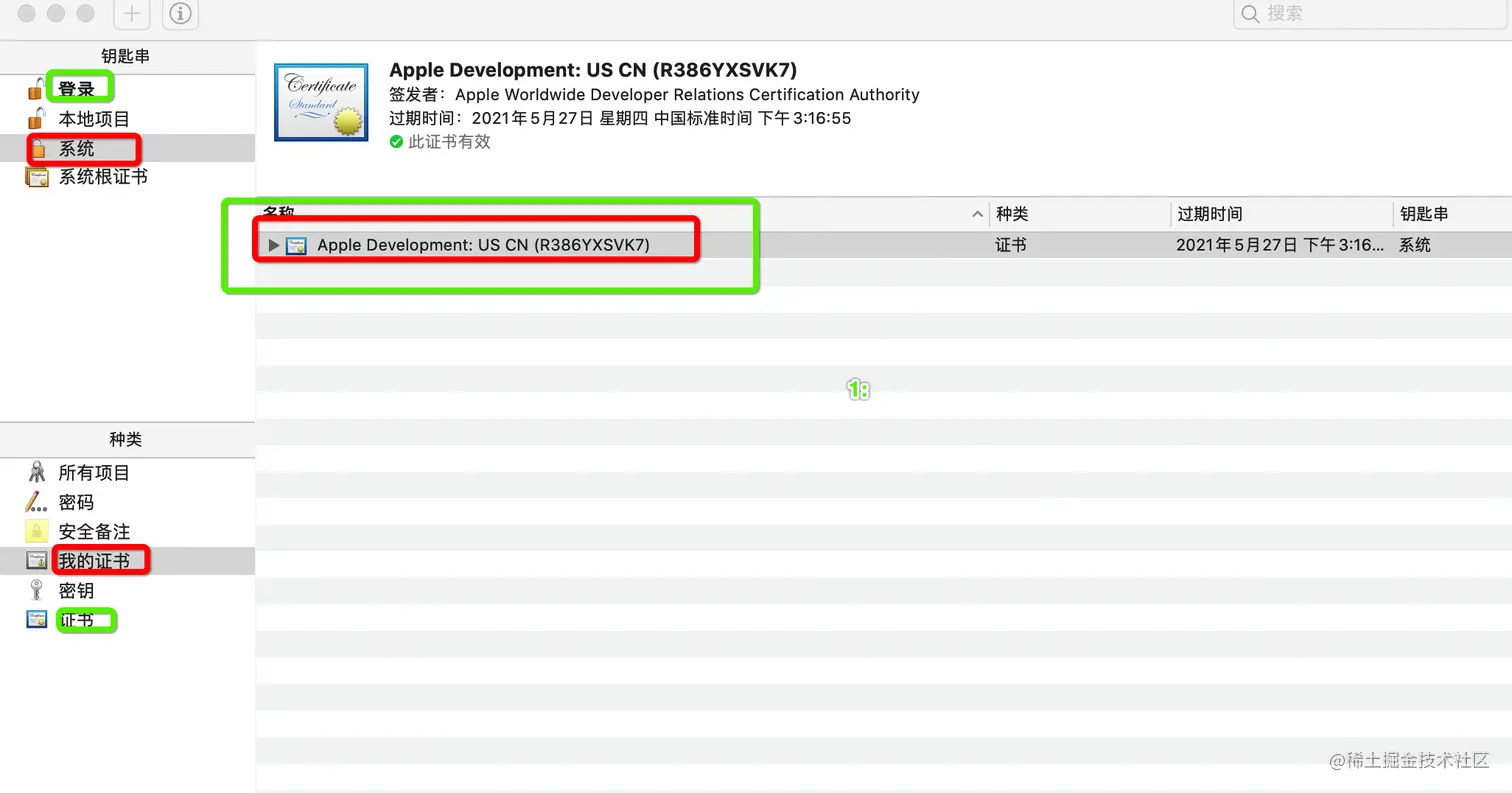Click the large Certificate Standard thumbnail

(x=321, y=103)
